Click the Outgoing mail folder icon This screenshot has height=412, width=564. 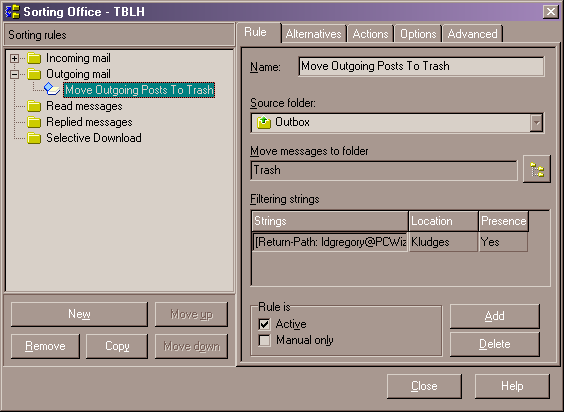click(x=34, y=74)
